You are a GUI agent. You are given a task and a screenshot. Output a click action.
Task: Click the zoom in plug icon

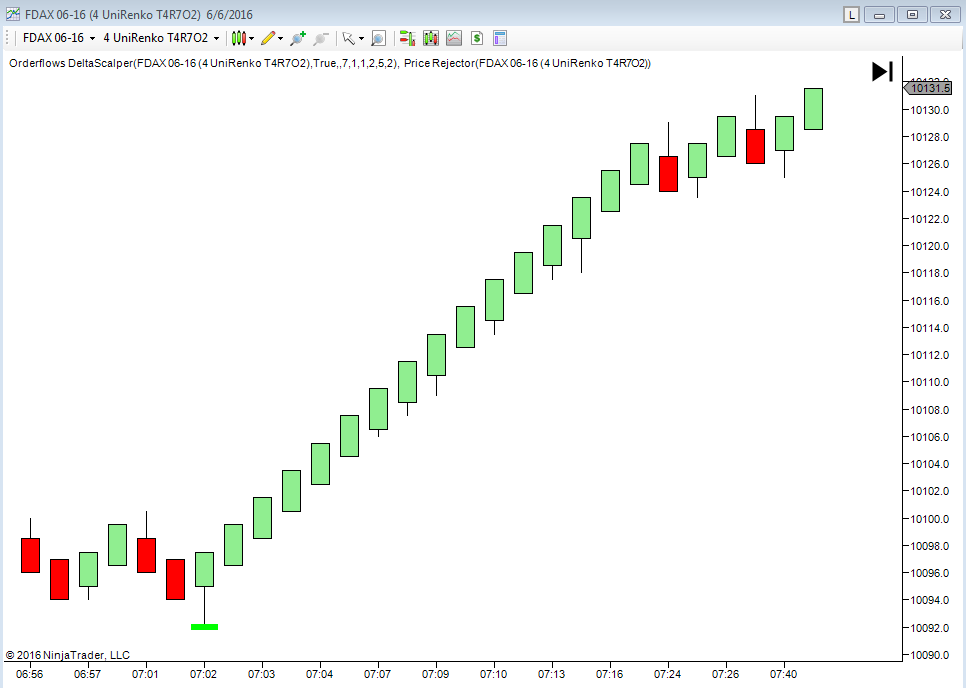(x=298, y=38)
